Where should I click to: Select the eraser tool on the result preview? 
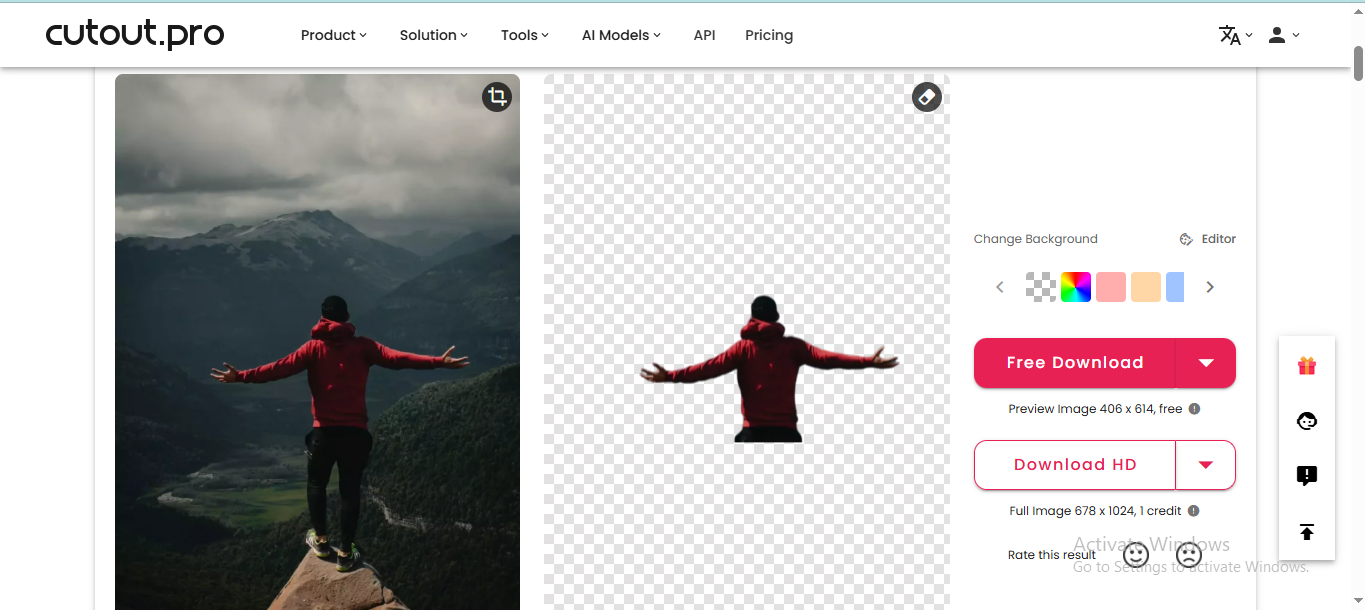[926, 96]
